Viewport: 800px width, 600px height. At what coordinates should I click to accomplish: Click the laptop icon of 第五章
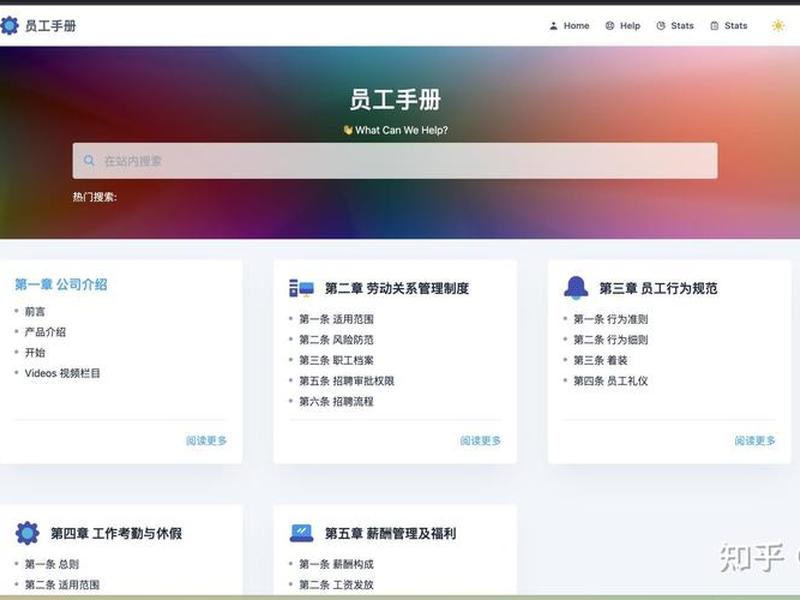coord(302,533)
